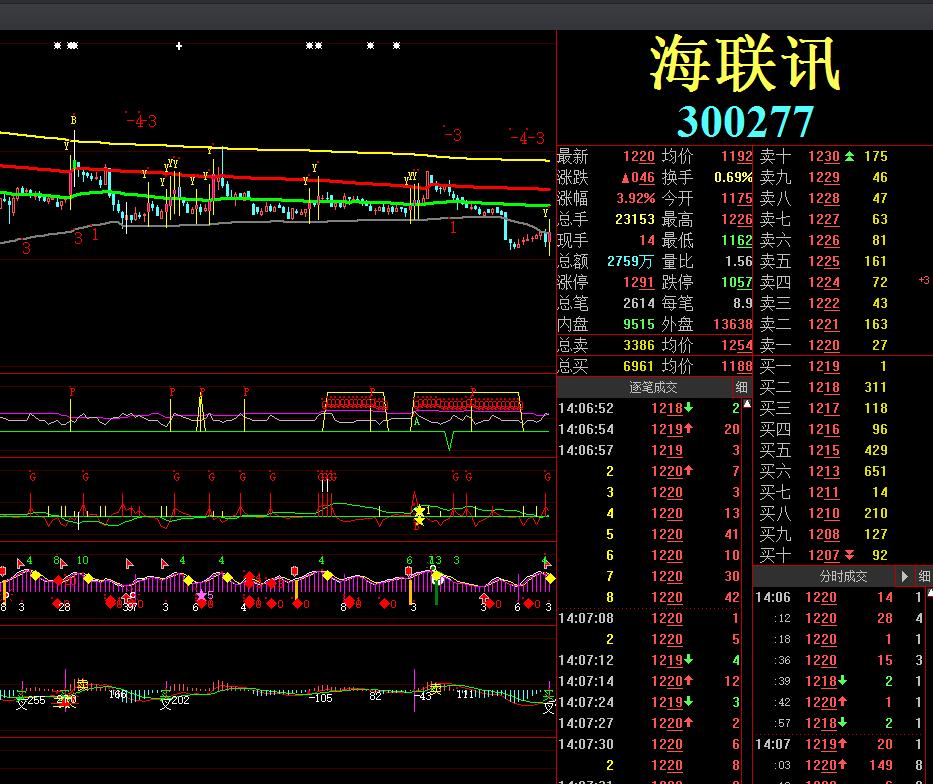Click the 量比 value 1.56
Screen dimensions: 933x784
click(738, 261)
